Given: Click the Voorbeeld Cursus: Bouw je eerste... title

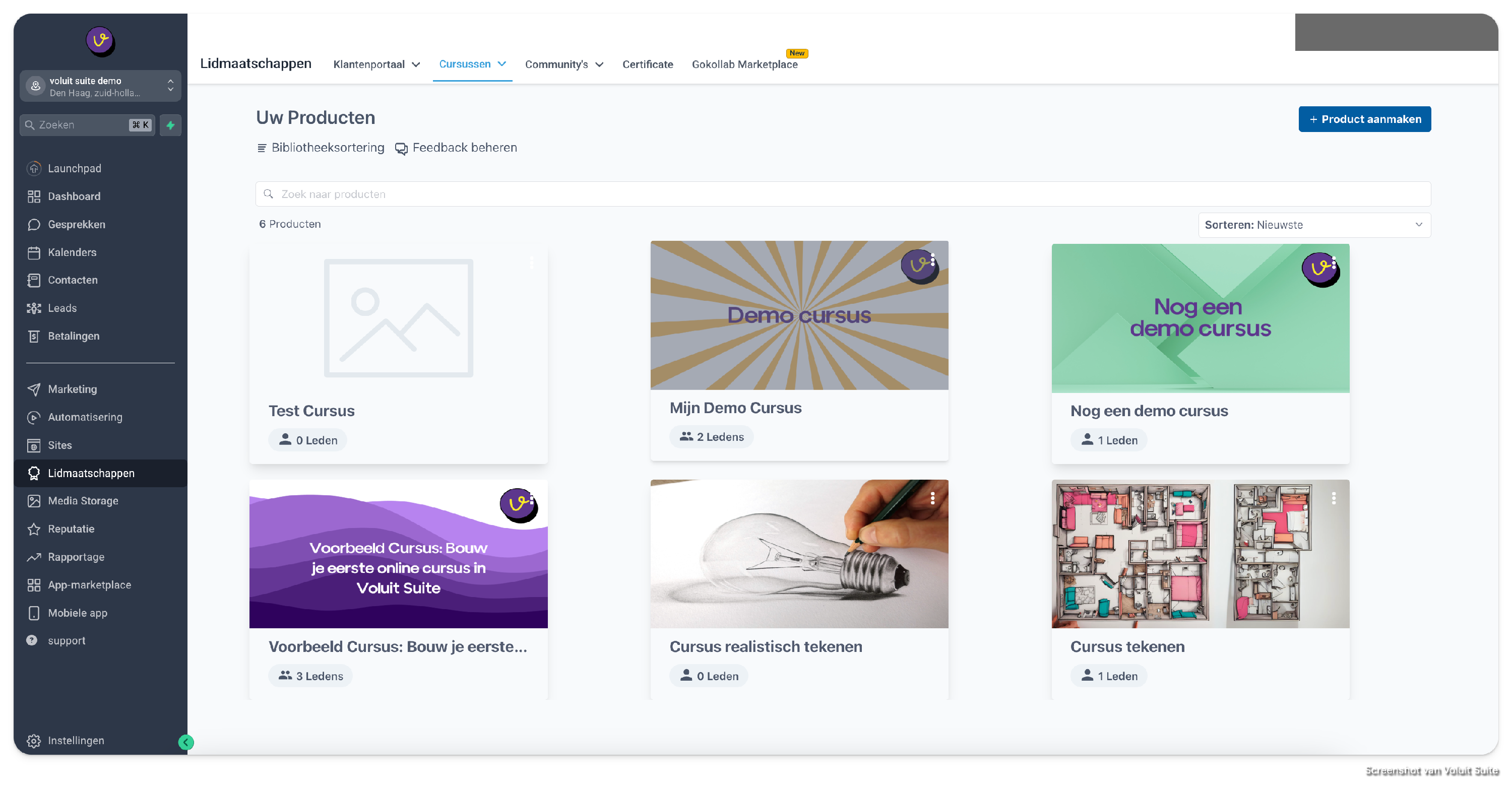Looking at the screenshot, I should (x=398, y=647).
